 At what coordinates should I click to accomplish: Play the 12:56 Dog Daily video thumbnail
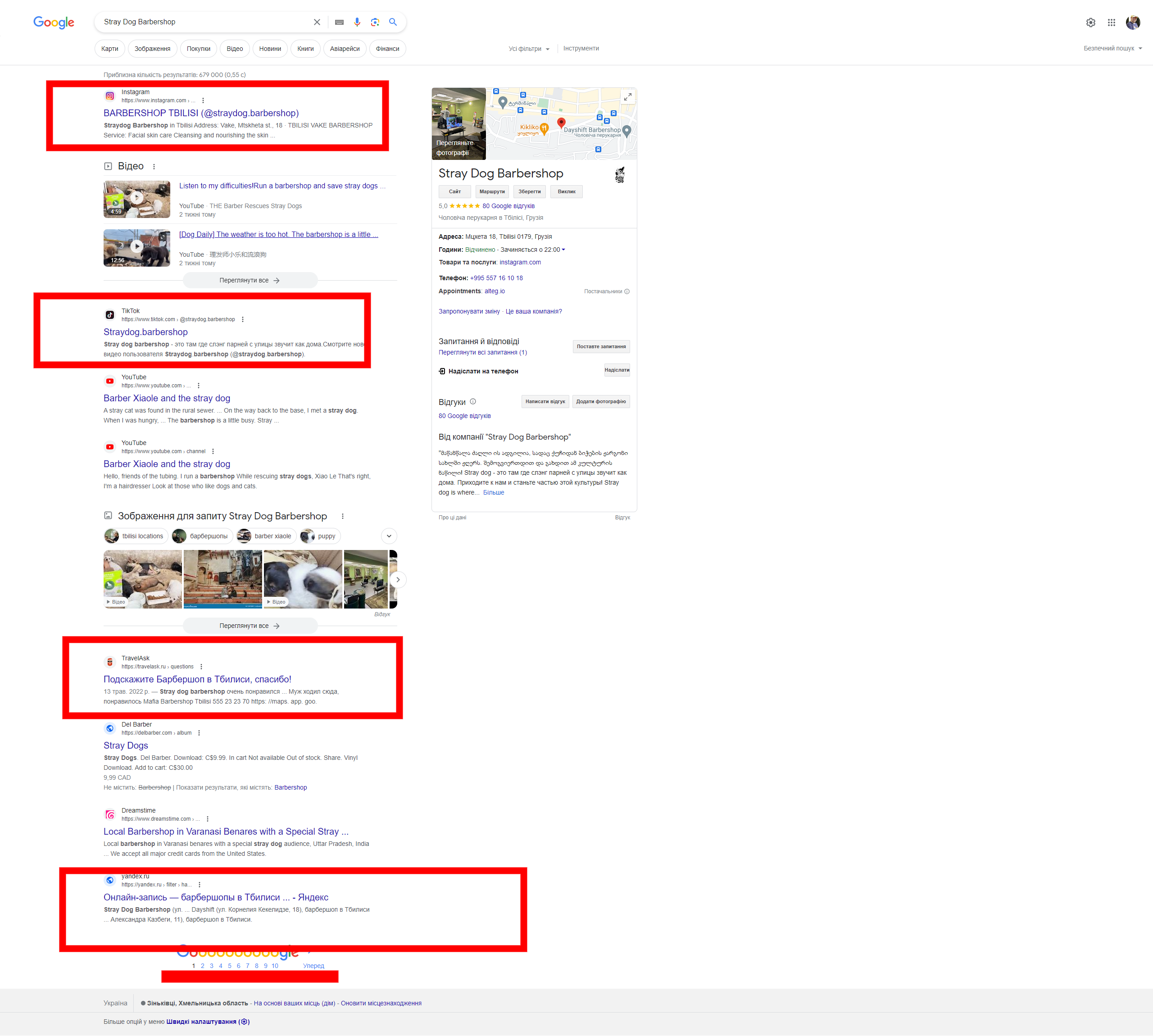(136, 248)
